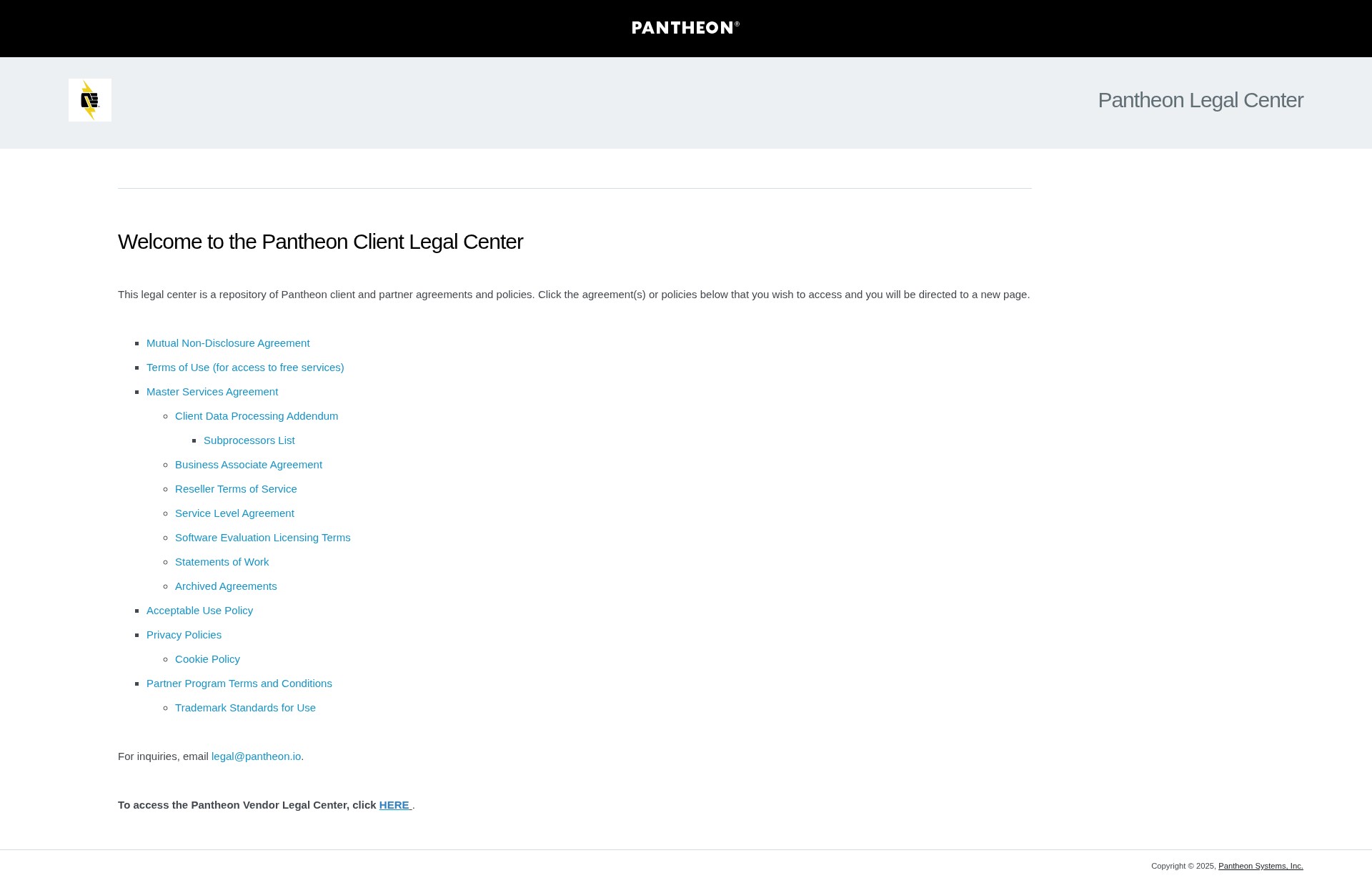Image resolution: width=1372 pixels, height=883 pixels.
Task: Open the Cookie Policy link
Action: tap(207, 659)
